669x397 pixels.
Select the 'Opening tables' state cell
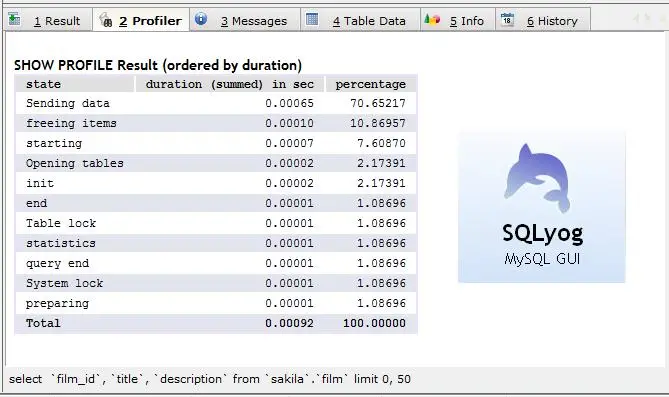point(75,163)
